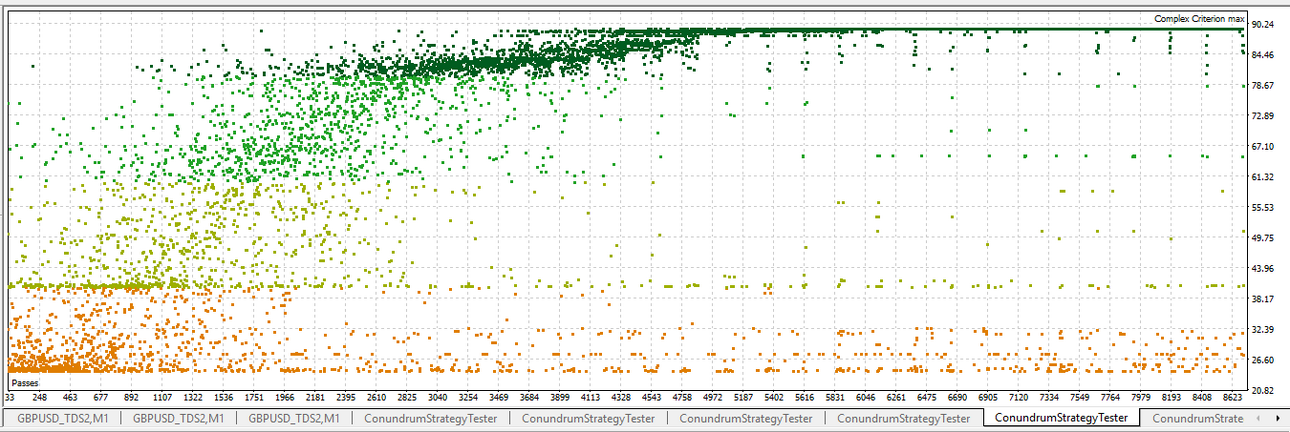Click pass number 8623 on the x-axis

pyautogui.click(x=1234, y=398)
